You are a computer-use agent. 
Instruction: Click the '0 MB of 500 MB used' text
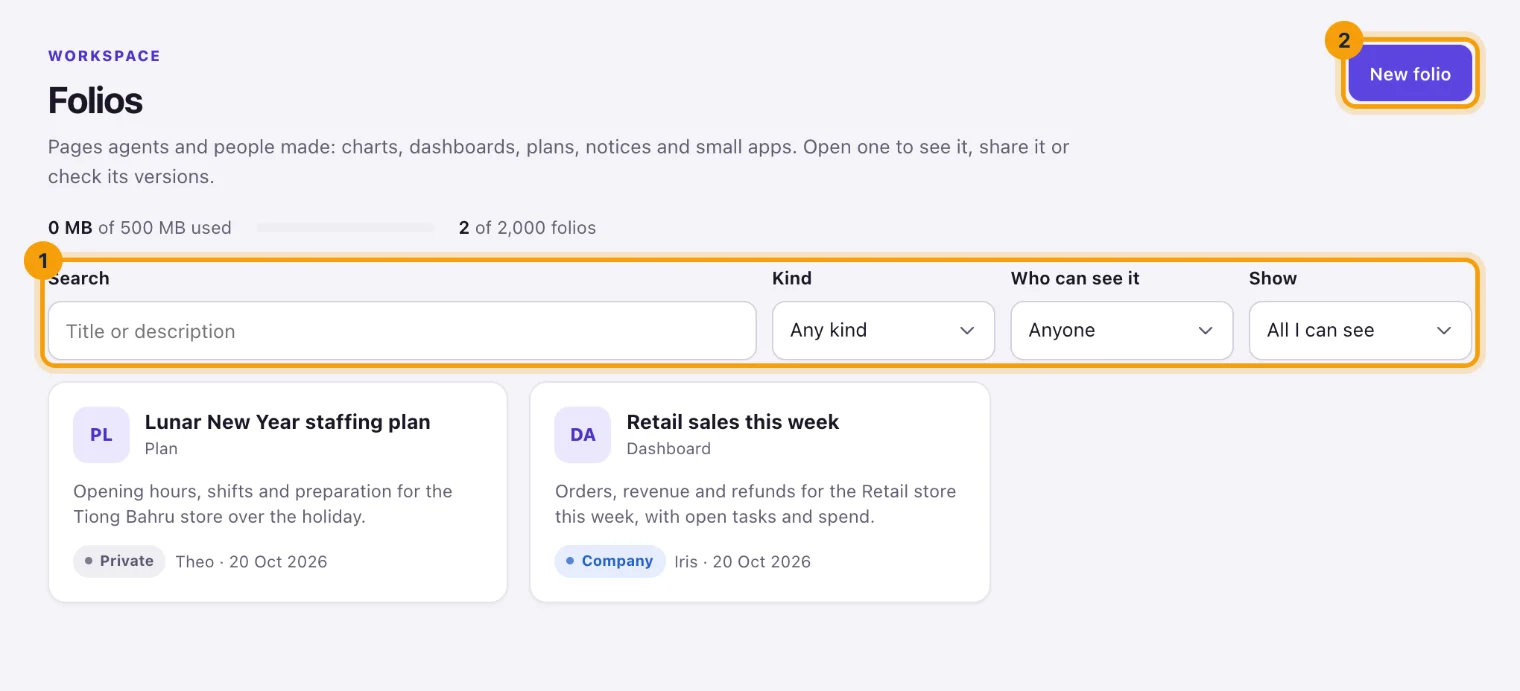pyautogui.click(x=140, y=228)
